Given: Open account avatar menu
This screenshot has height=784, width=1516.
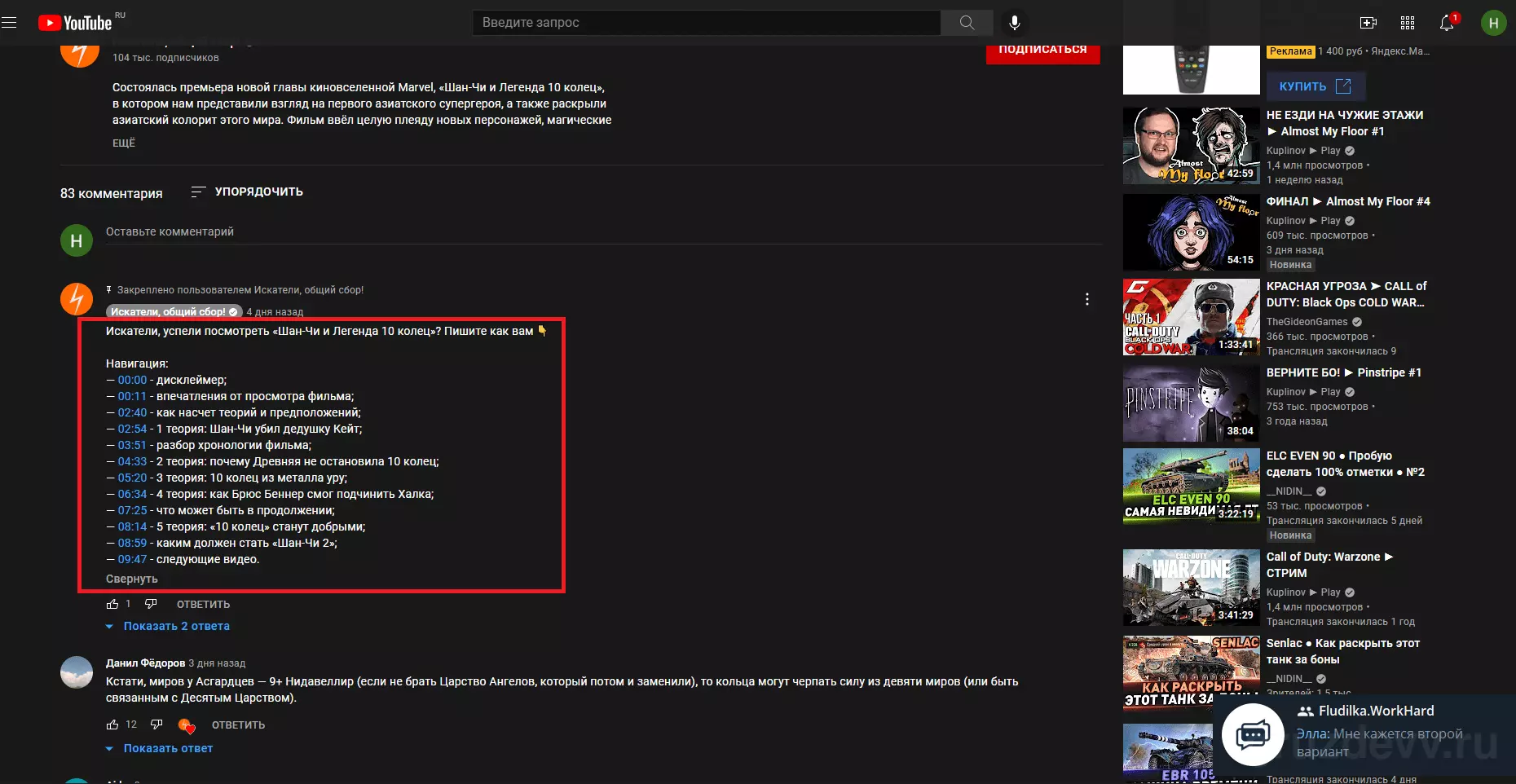Looking at the screenshot, I should [x=1493, y=23].
